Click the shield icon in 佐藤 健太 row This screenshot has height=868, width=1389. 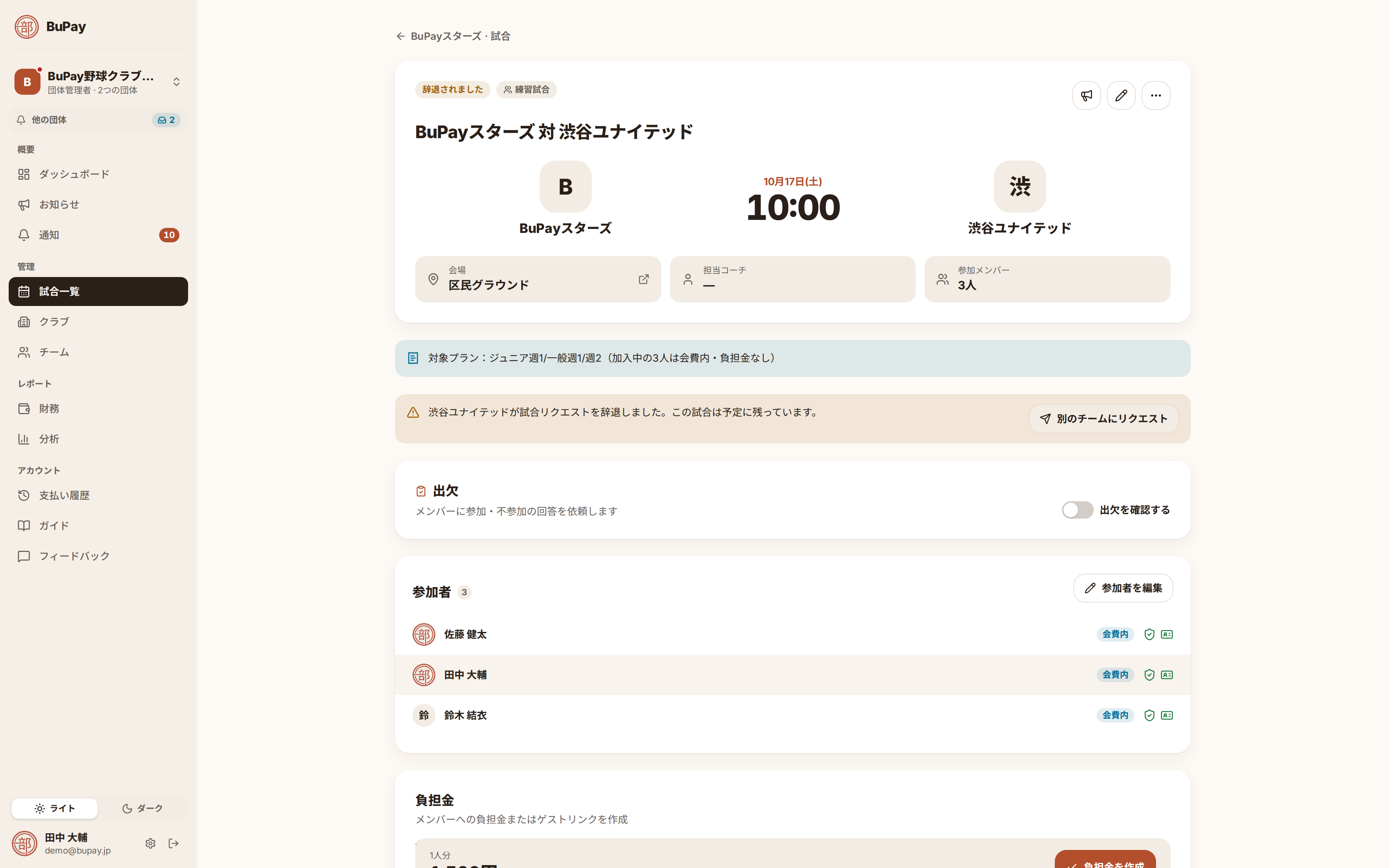point(1149,634)
